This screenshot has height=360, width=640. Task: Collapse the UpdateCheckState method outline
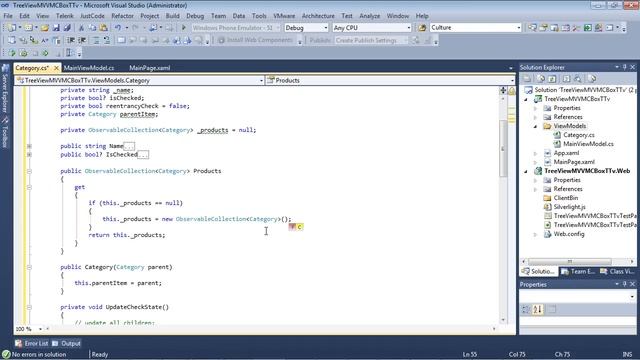[29, 307]
